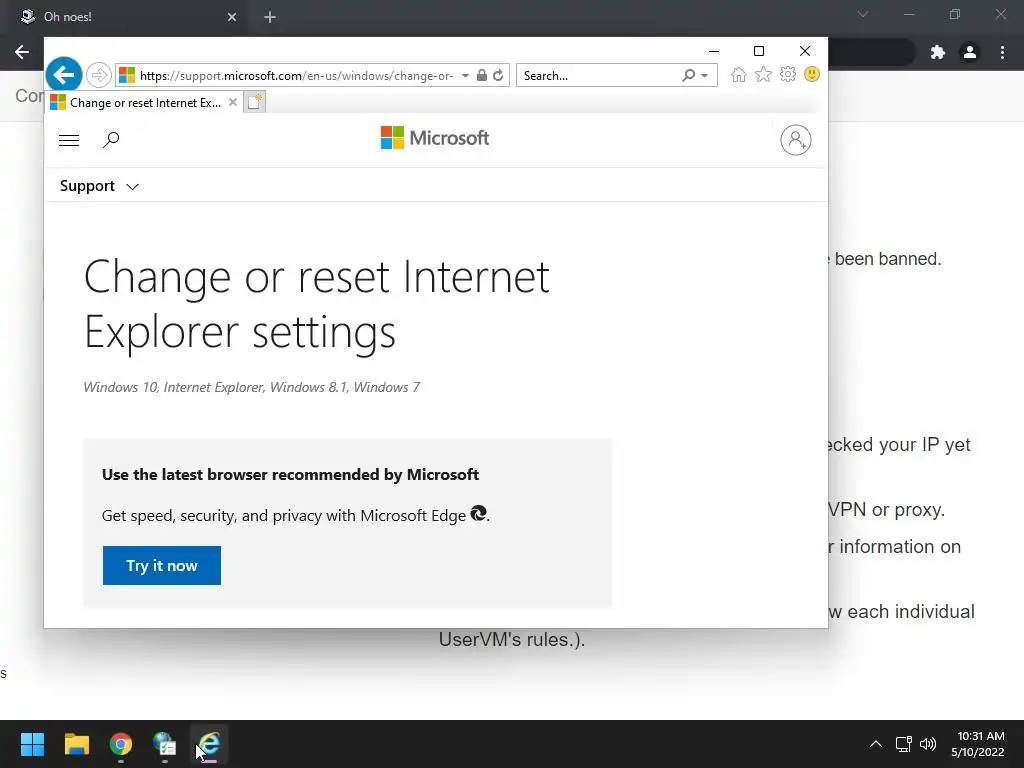
Task: Open the address bar autocomplete dropdown
Action: pos(465,76)
